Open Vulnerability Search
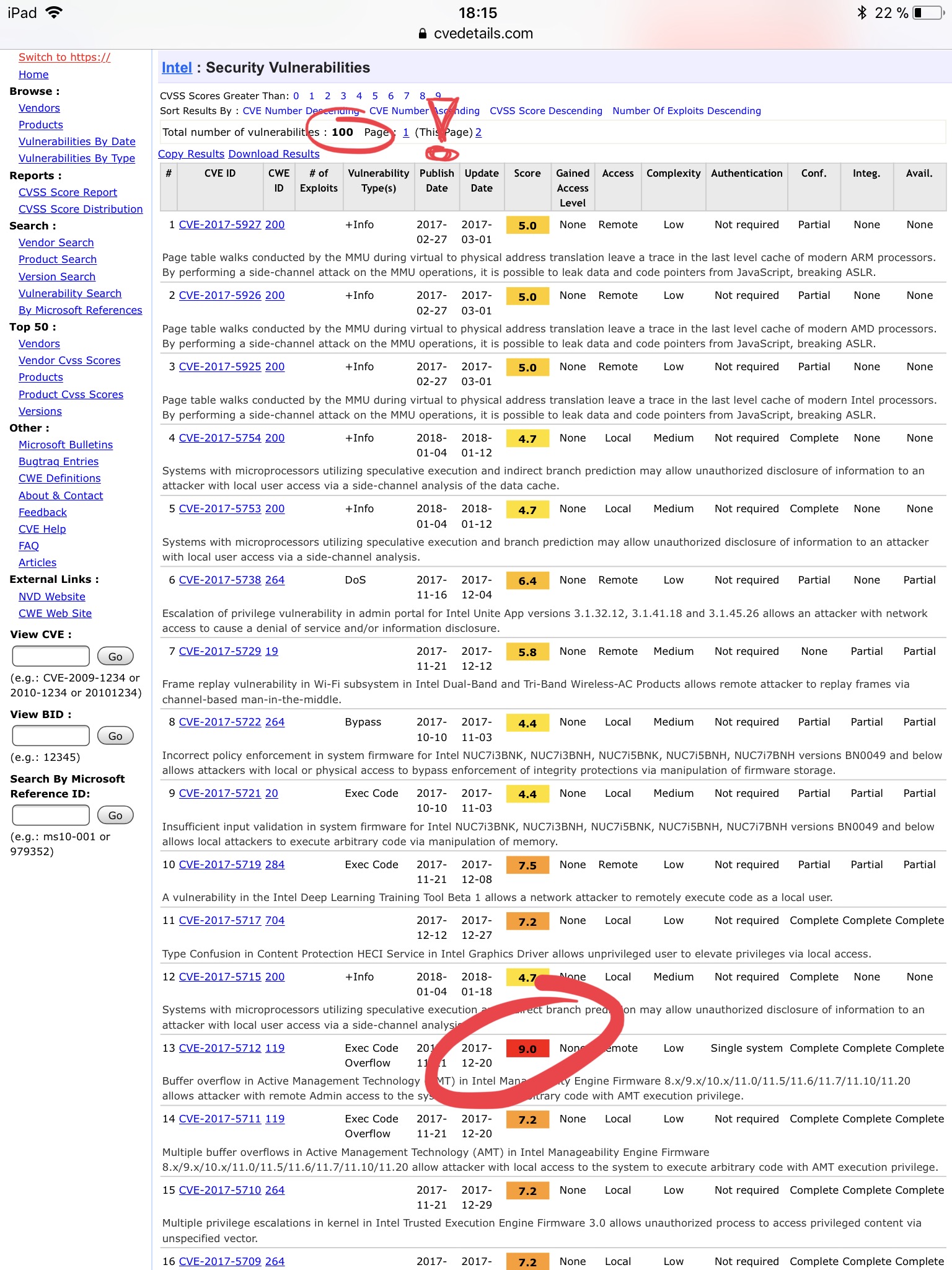 (70, 293)
